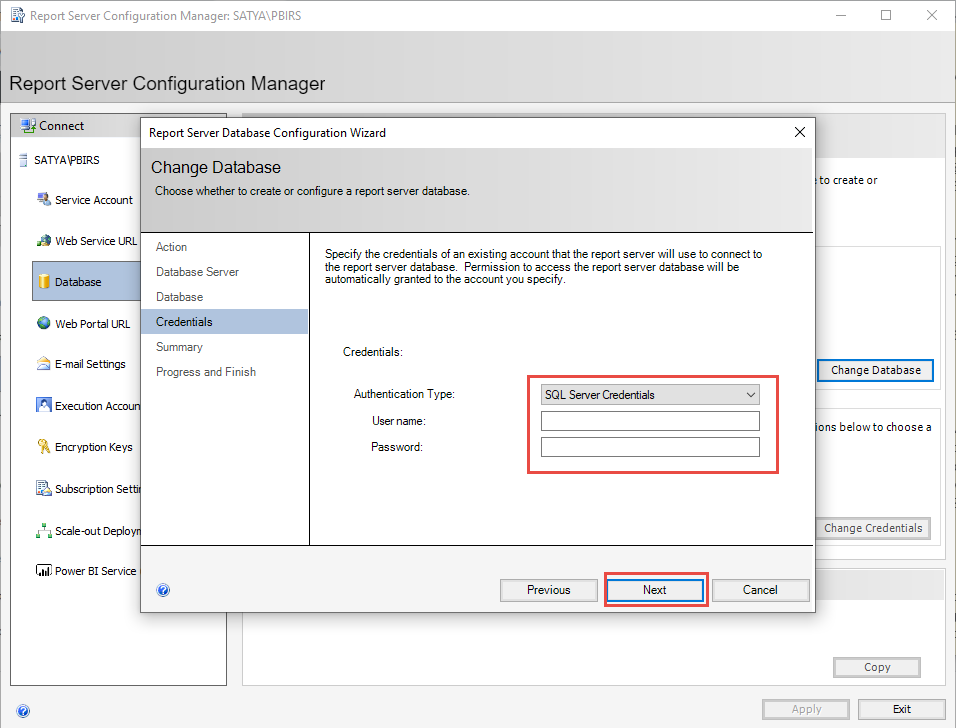Click the Next button

[x=655, y=589]
